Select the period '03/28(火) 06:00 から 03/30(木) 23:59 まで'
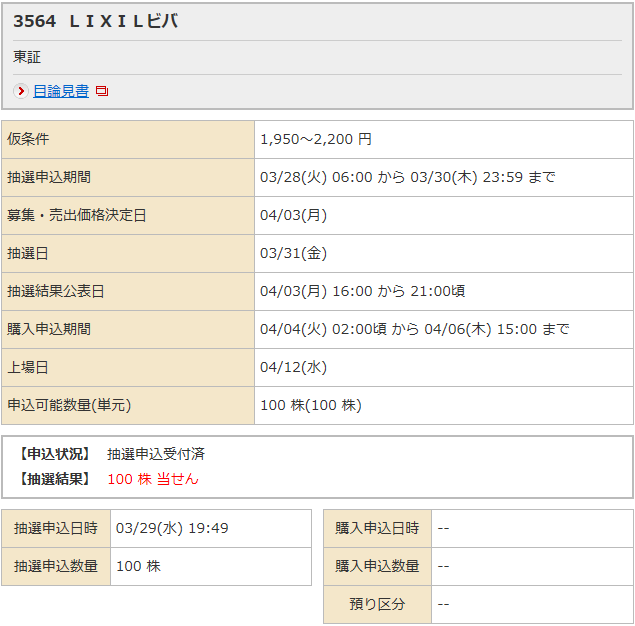This screenshot has height=626, width=635. (x=407, y=177)
